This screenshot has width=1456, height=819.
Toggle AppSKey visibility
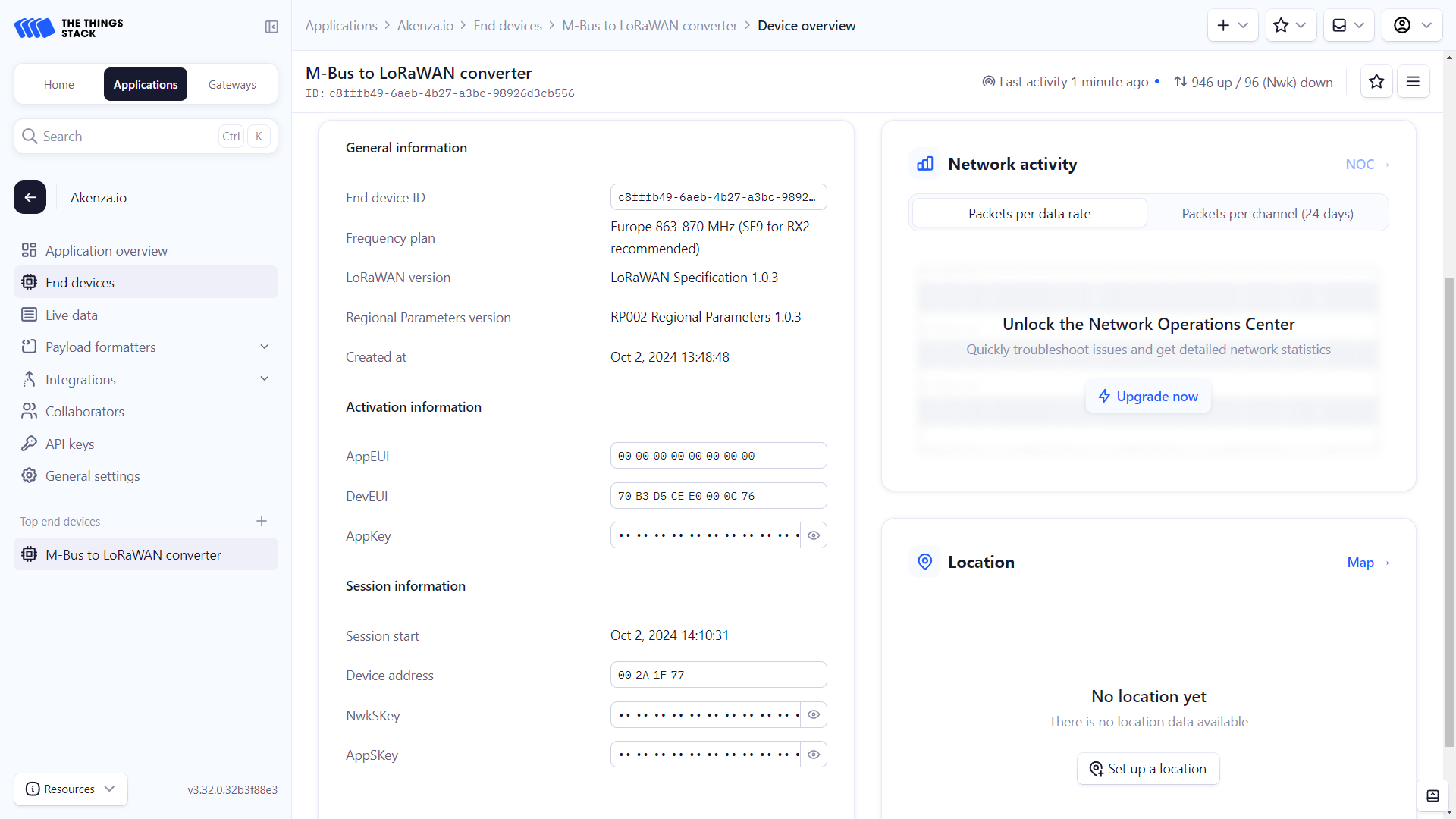(814, 755)
